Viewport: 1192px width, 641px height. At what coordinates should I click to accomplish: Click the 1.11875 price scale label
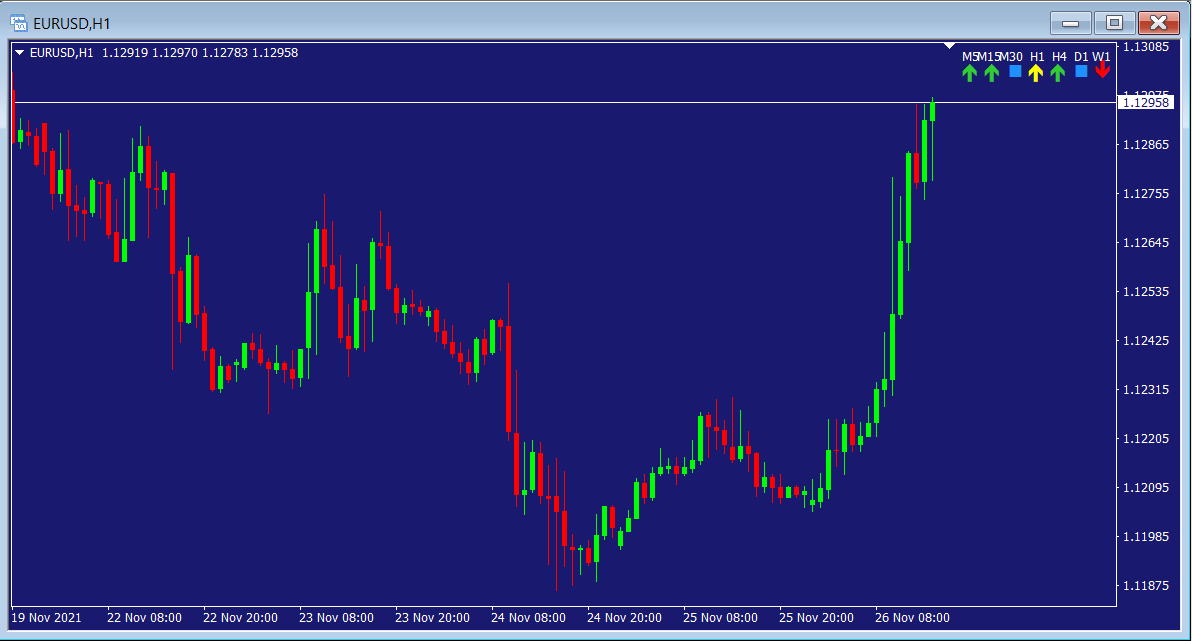point(1146,586)
